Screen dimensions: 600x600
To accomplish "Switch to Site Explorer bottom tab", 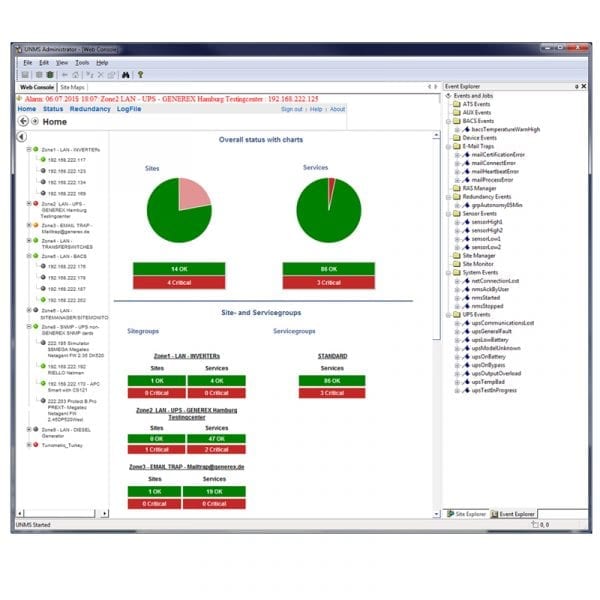I will (x=468, y=513).
